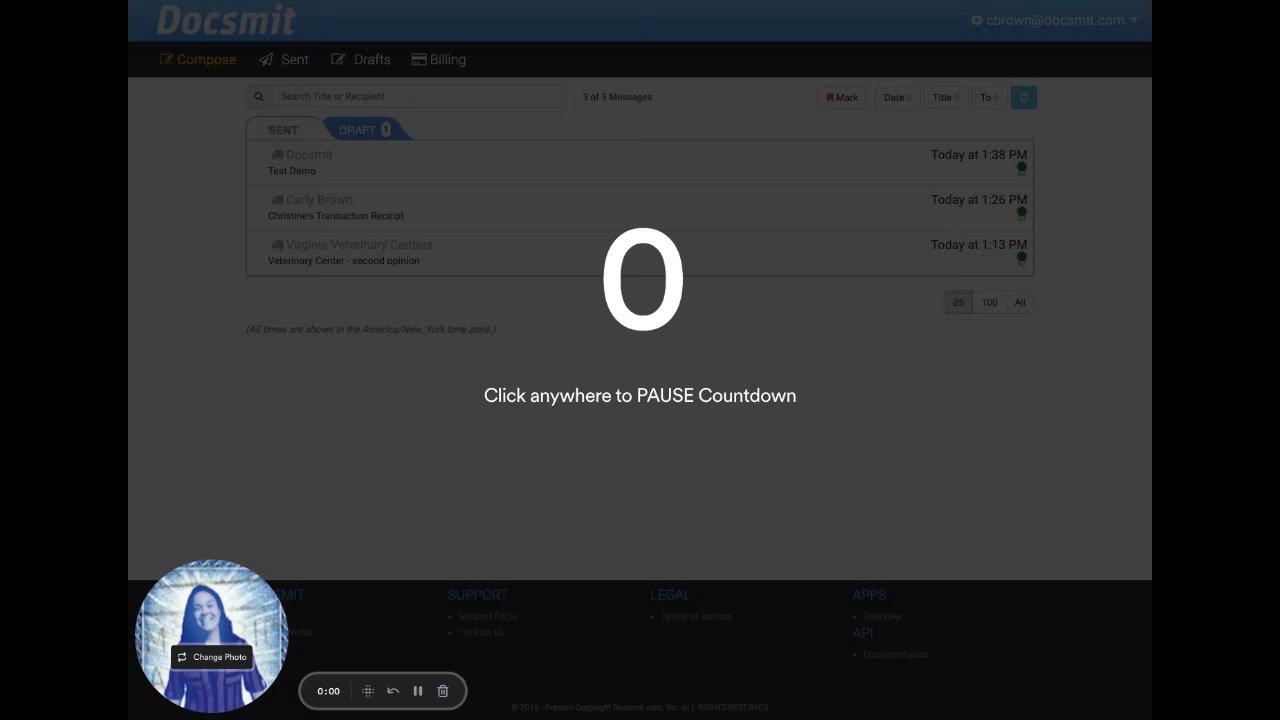Click the '3 of 3 Messages' count text
Viewport: 1280px width, 720px height.
click(x=617, y=97)
